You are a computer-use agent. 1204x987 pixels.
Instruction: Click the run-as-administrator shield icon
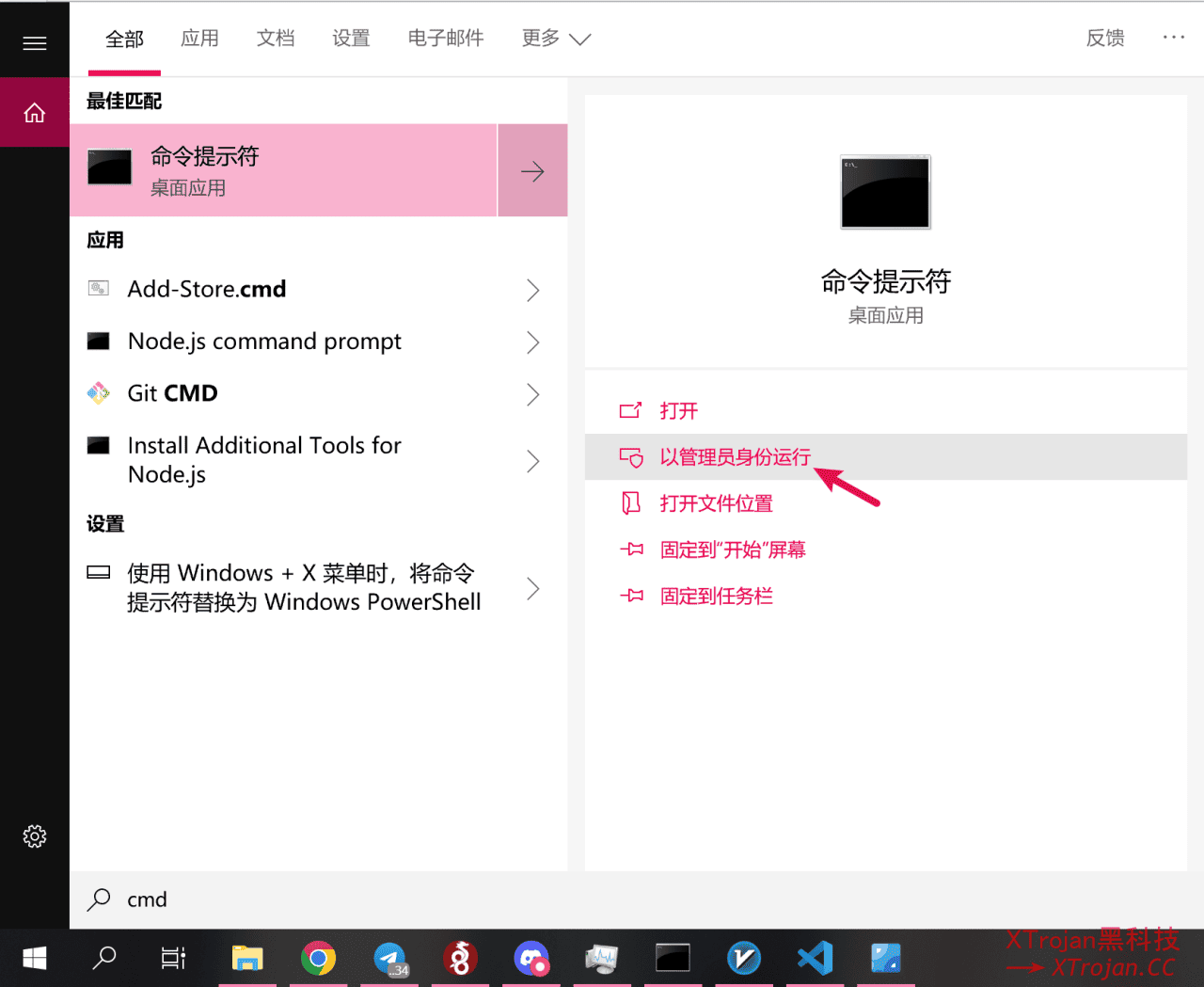(631, 457)
